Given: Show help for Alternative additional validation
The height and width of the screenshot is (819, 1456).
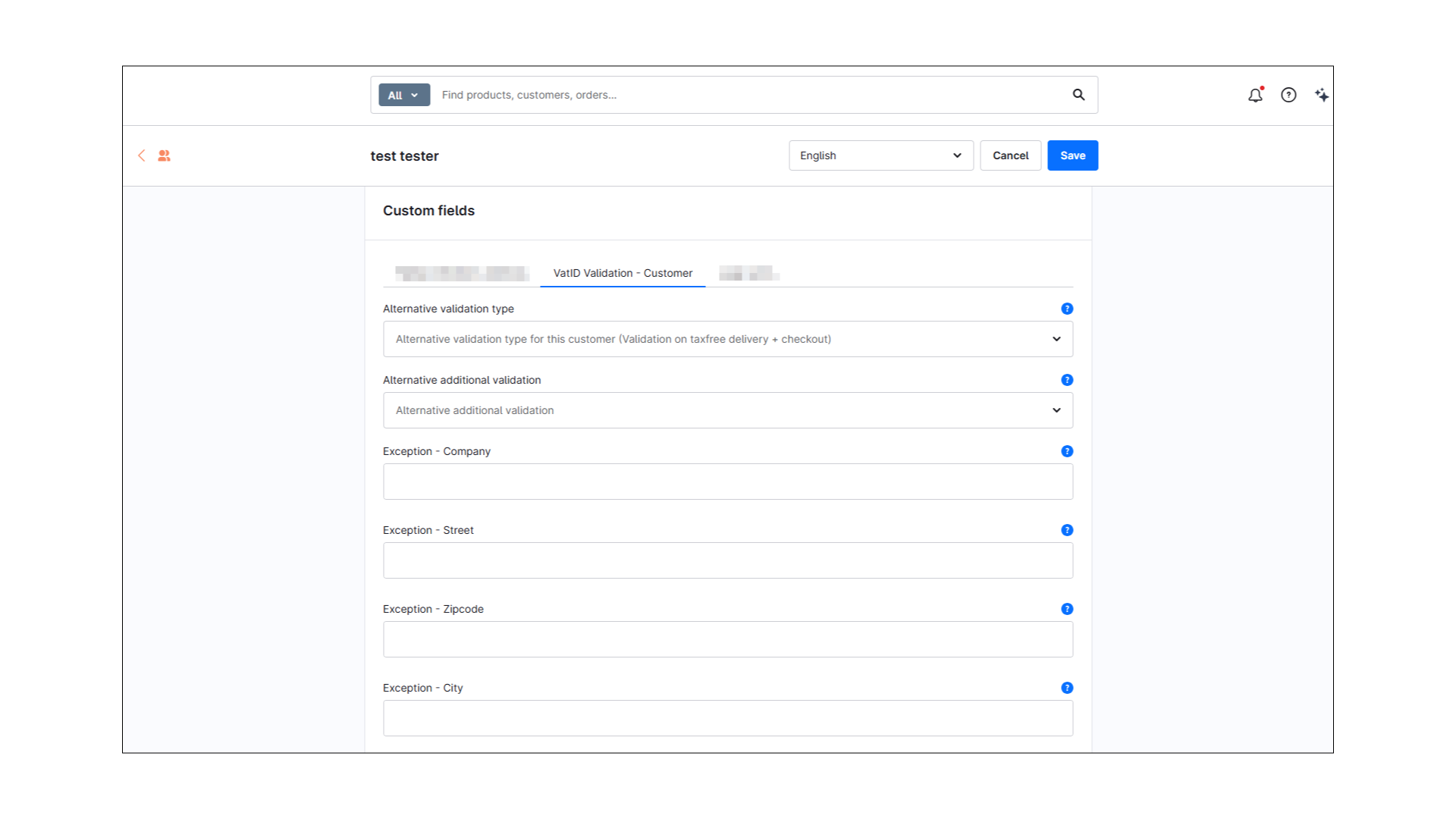Looking at the screenshot, I should coord(1067,380).
